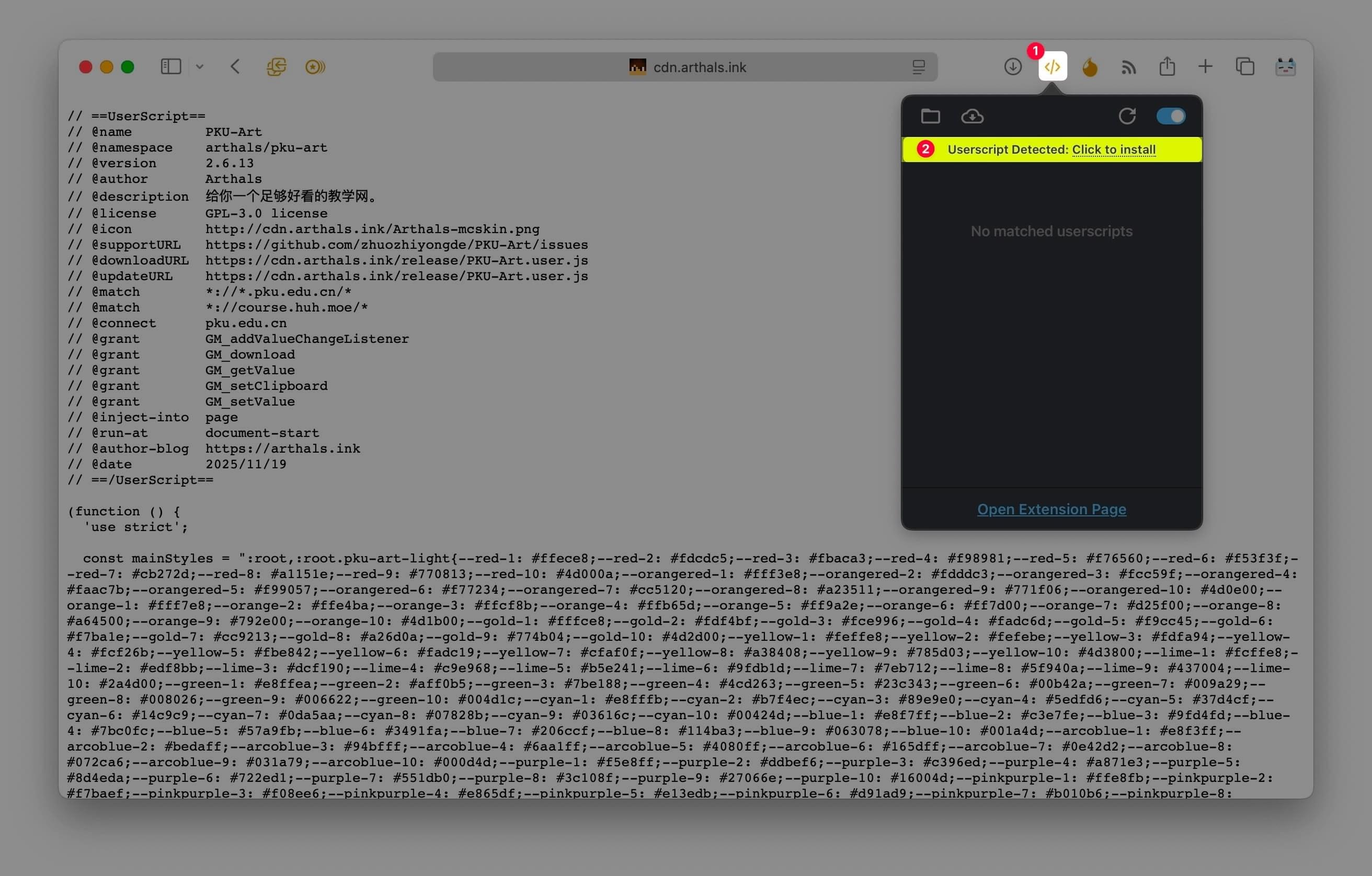The image size is (1372, 876).
Task: Click the cloud download icon in the popup
Action: coord(973,116)
